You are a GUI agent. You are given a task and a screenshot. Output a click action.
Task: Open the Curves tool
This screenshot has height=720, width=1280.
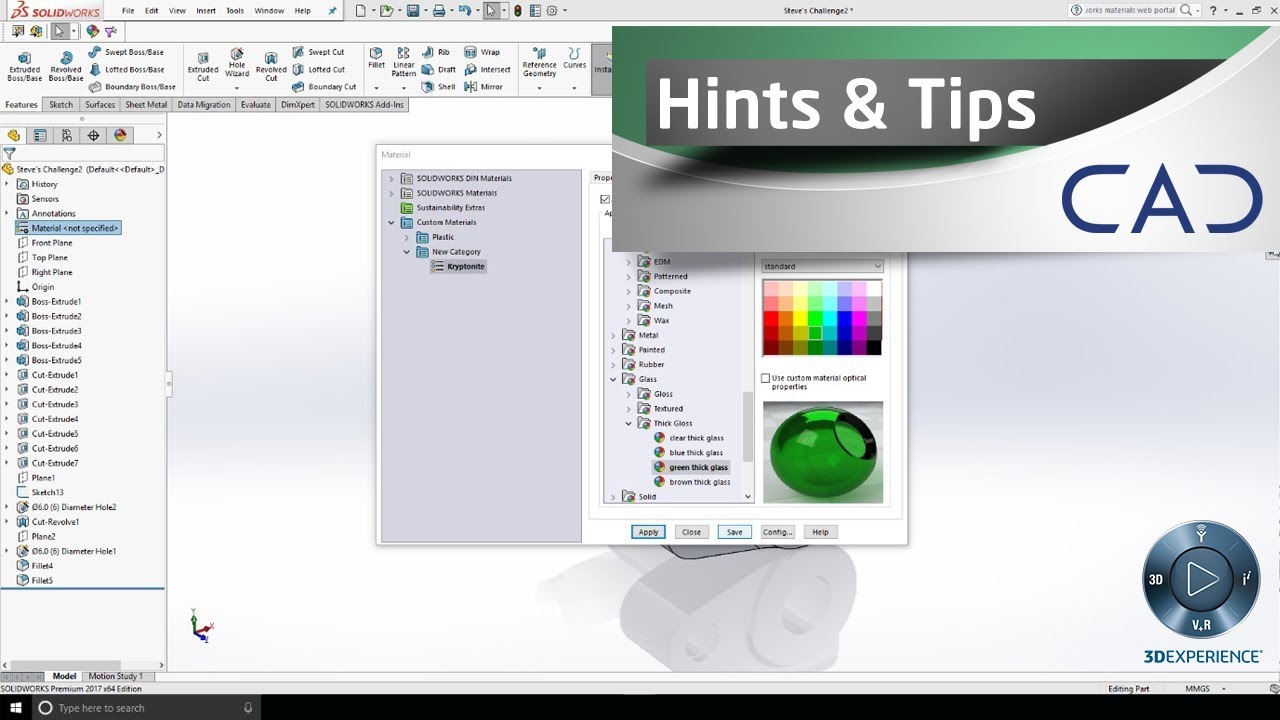pos(574,58)
